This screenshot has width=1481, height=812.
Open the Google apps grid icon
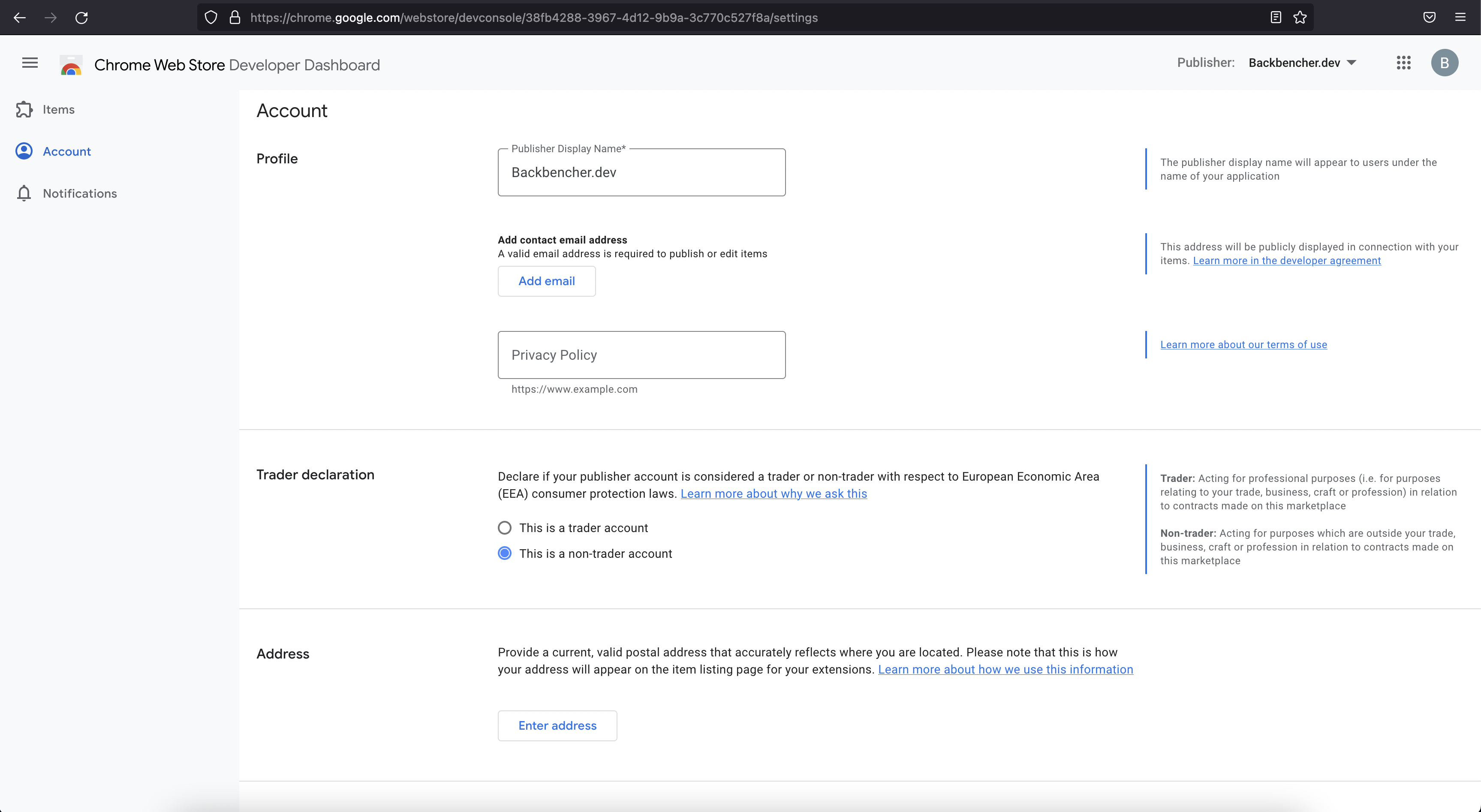tap(1403, 63)
